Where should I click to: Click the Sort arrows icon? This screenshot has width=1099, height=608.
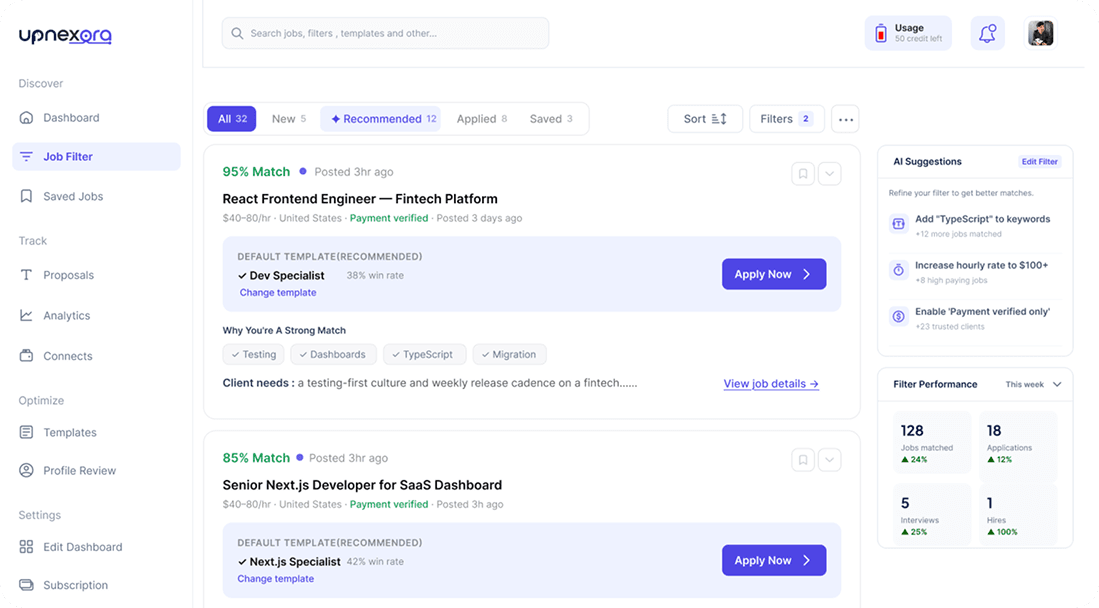coord(719,119)
